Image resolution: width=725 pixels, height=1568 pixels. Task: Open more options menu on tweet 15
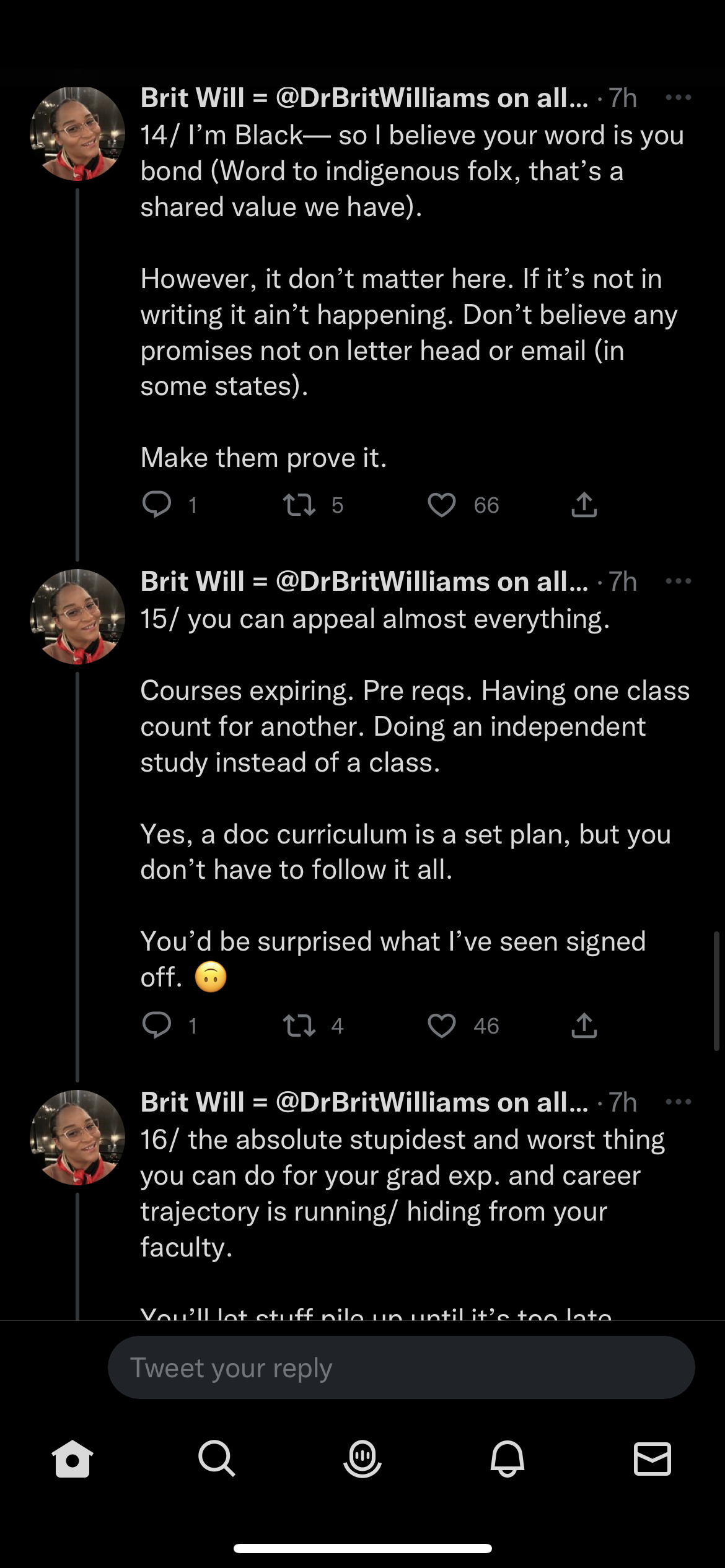pos(678,581)
